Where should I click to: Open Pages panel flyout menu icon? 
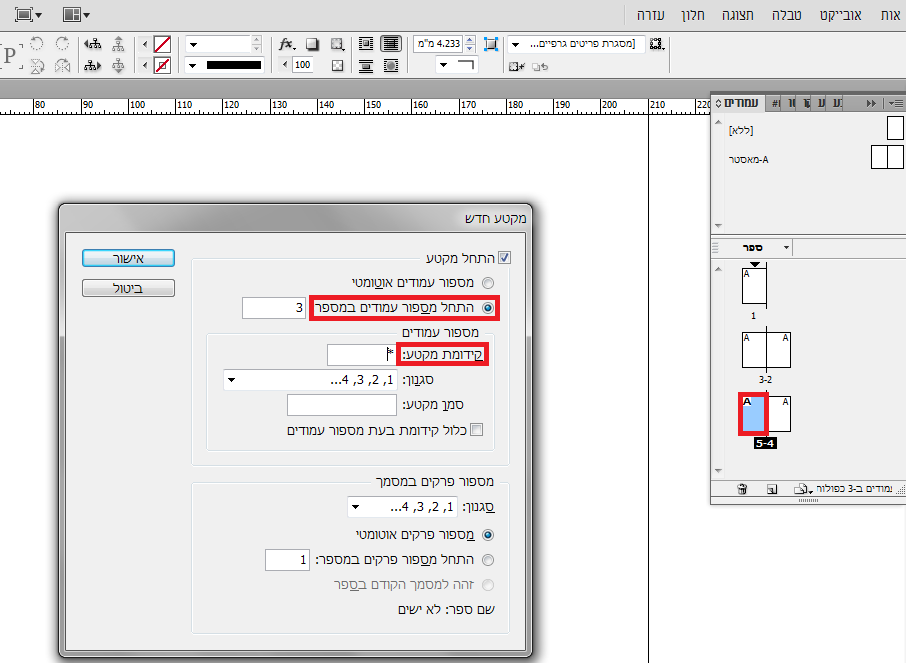click(x=895, y=103)
